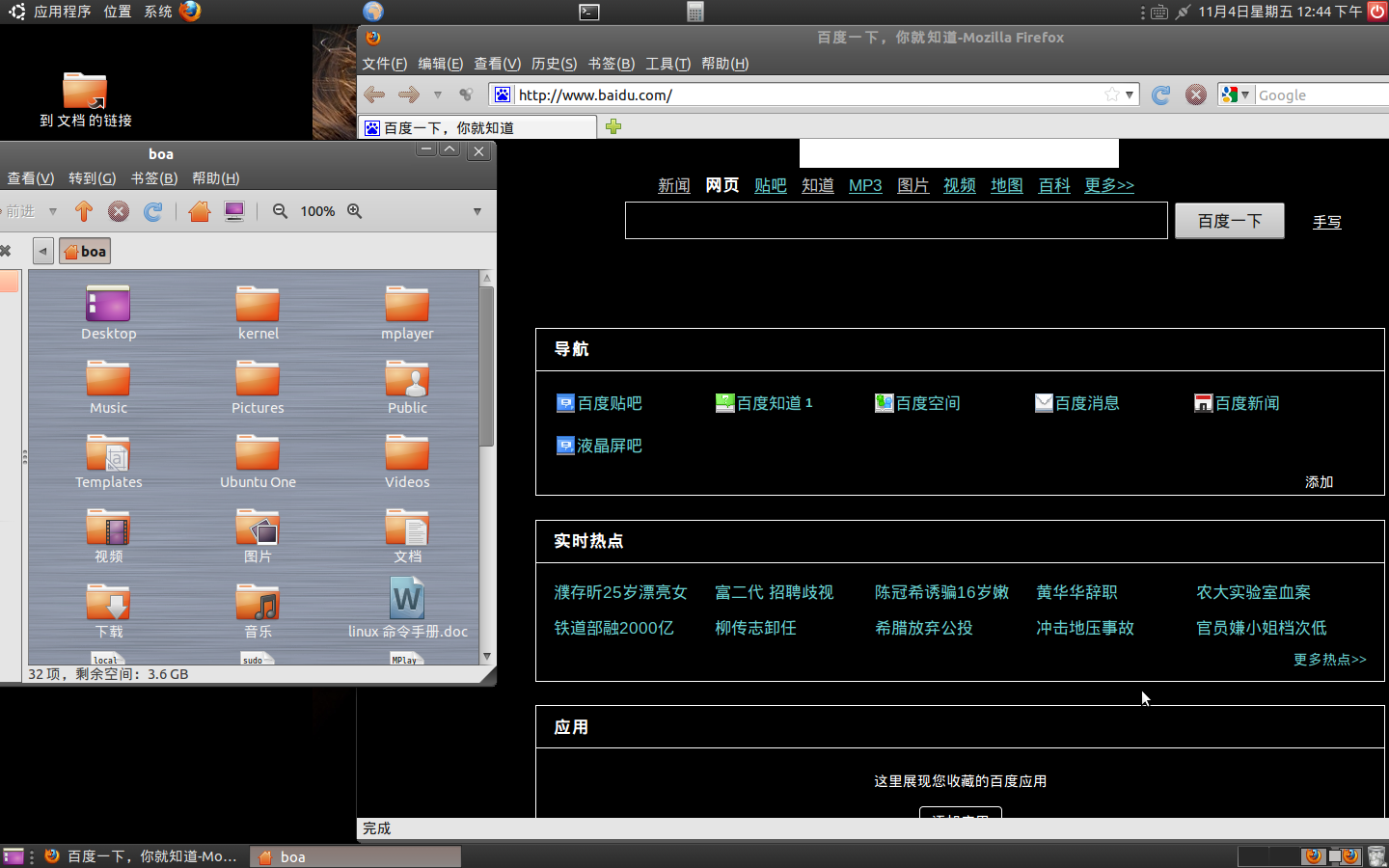
Task: Click the 添加 link in 导航 section
Action: pyautogui.click(x=1319, y=482)
